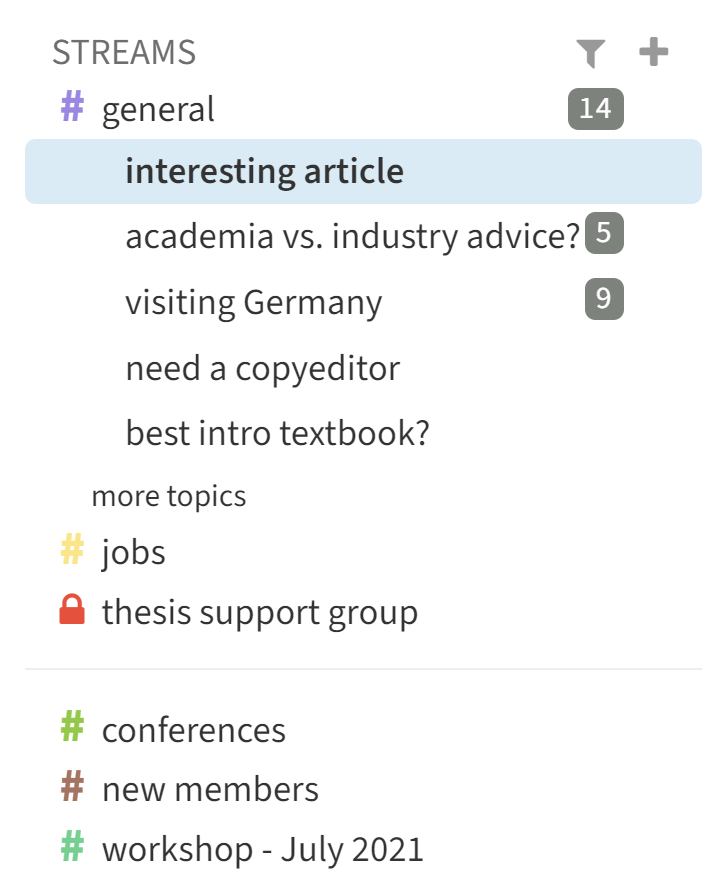Open the academia vs. industry advice topic
The width and height of the screenshot is (726, 893).
[352, 236]
